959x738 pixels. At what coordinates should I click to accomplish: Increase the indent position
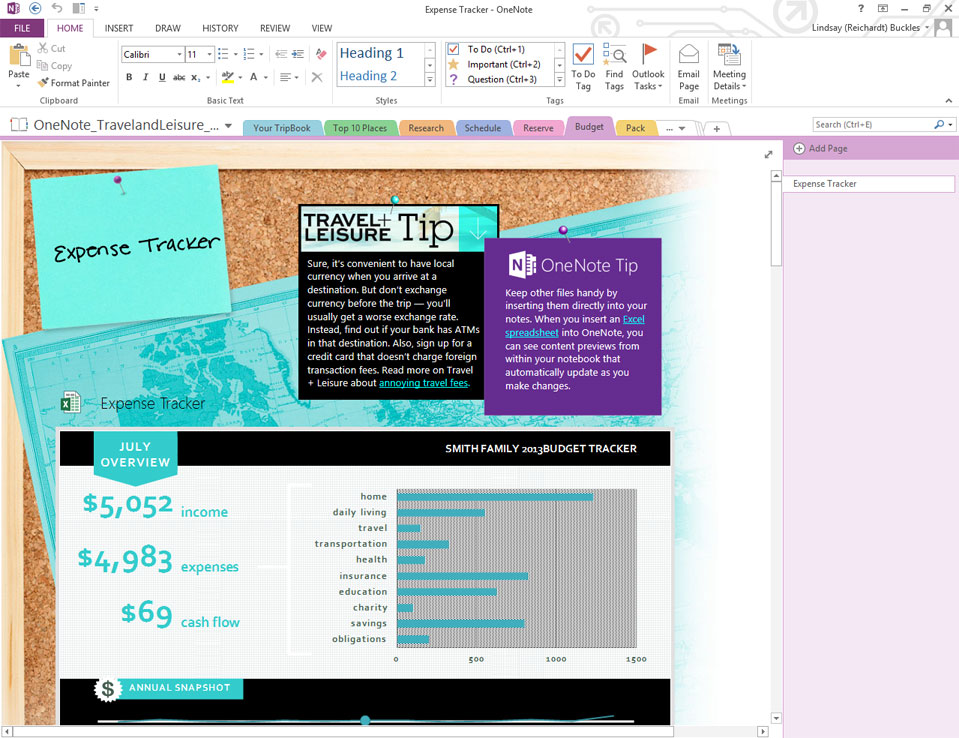[299, 54]
